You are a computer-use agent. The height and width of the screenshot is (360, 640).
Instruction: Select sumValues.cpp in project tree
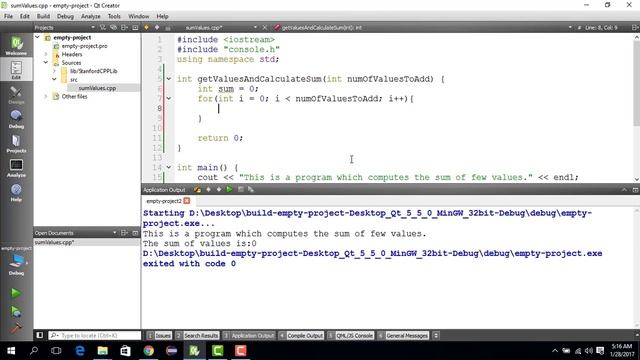[x=97, y=88]
